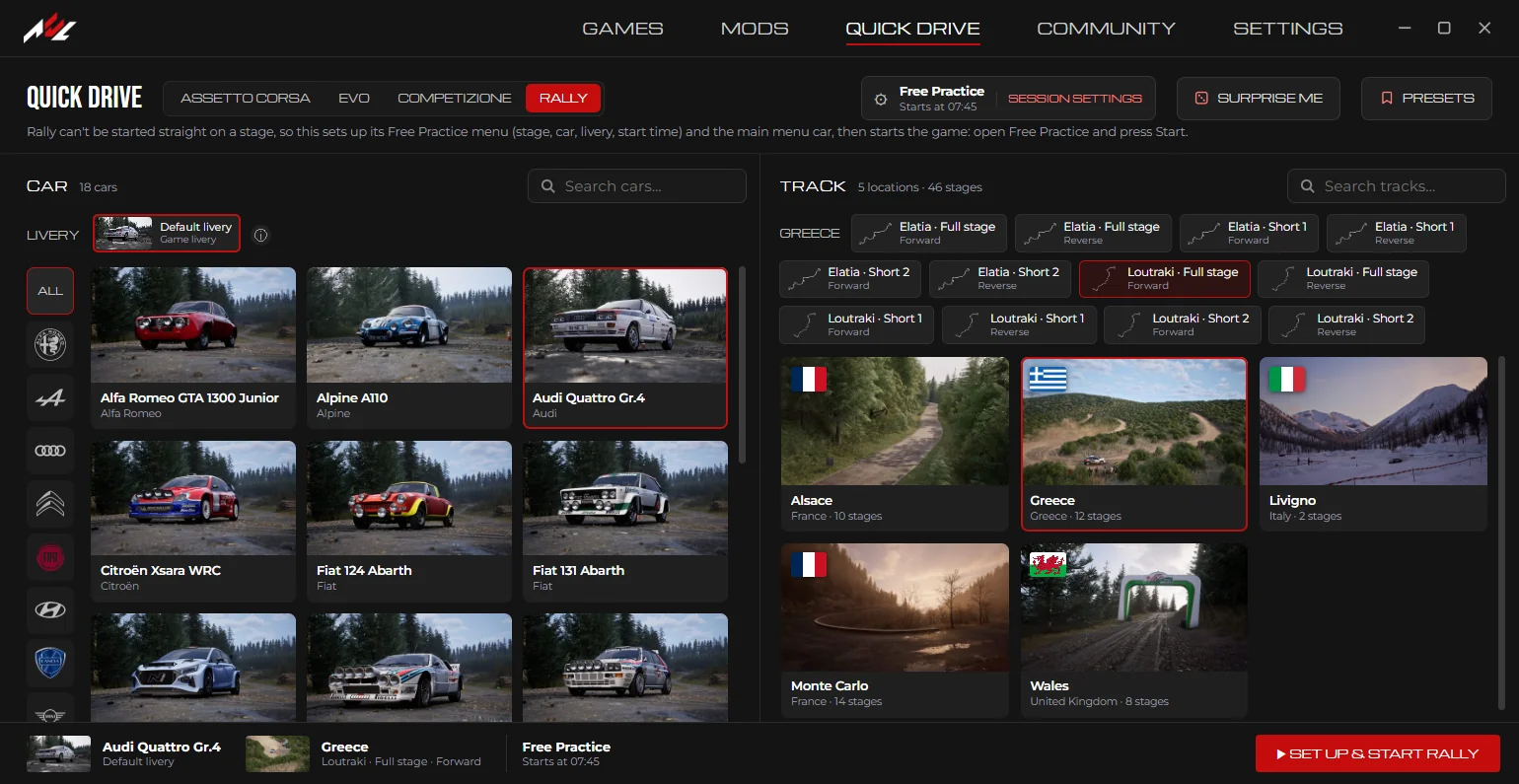Click the Welsh flag on Wales card
1519x784 pixels.
(x=1048, y=565)
